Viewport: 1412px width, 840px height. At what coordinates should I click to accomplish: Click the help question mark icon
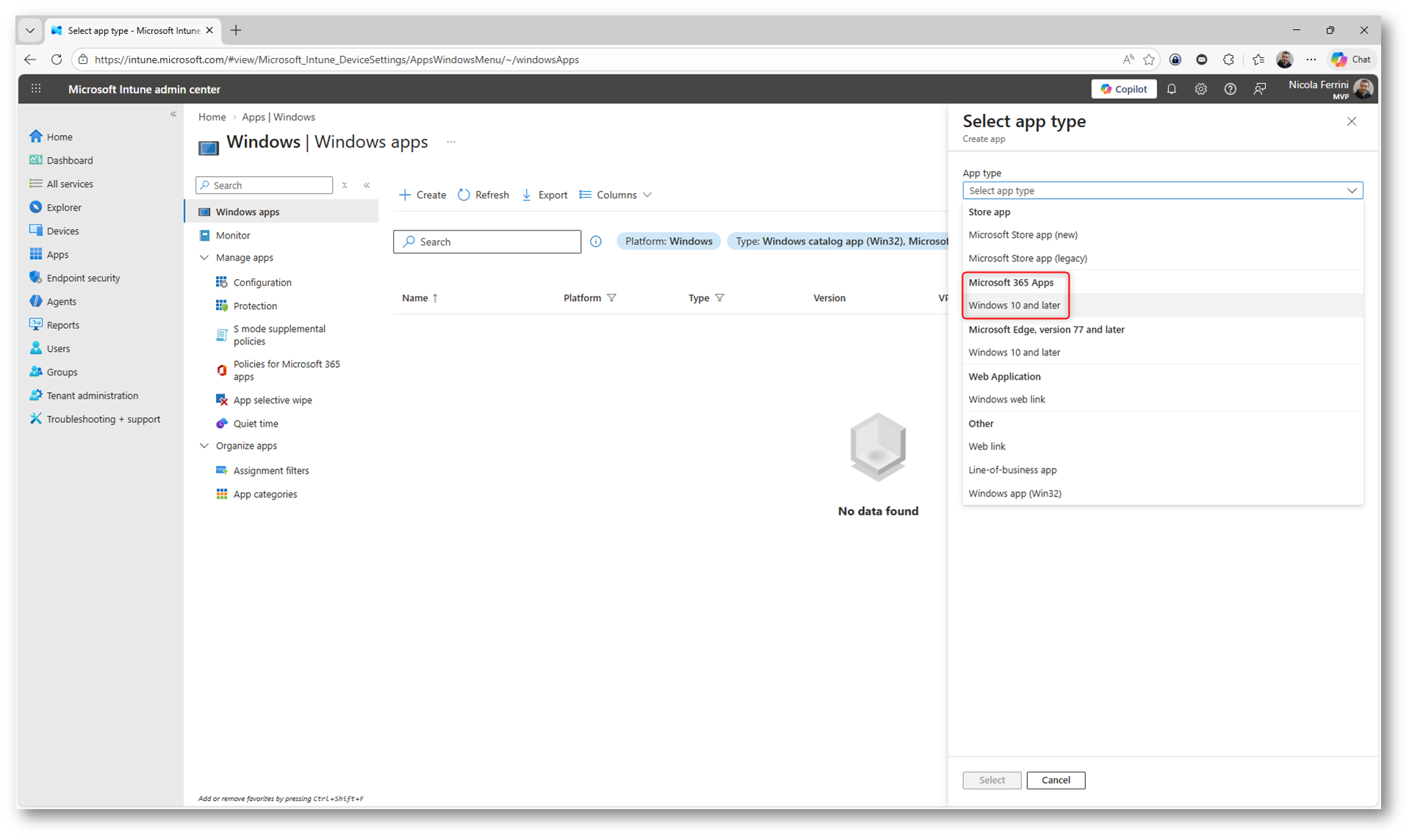pos(1230,89)
